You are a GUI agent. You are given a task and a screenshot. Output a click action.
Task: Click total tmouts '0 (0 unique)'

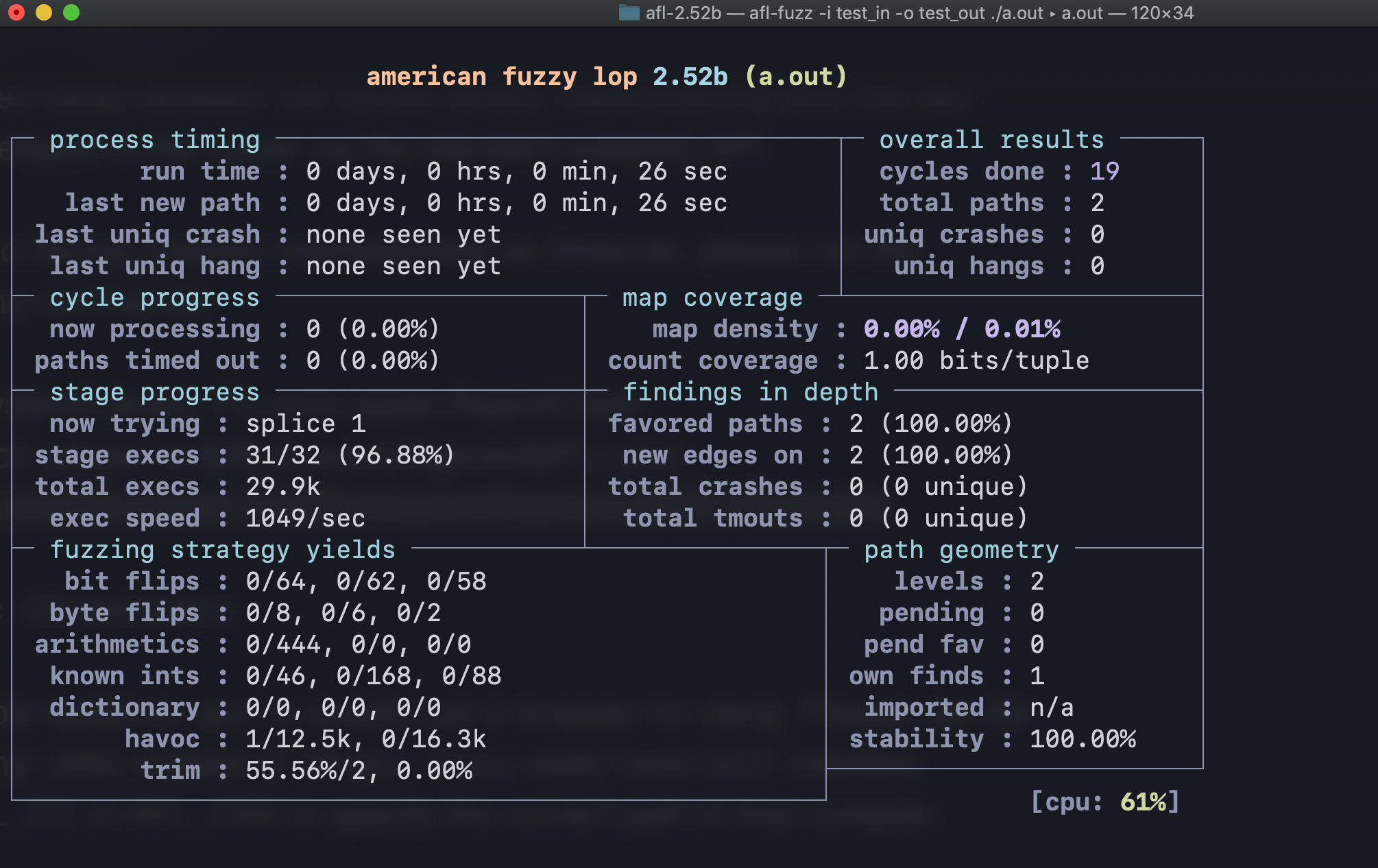point(939,518)
